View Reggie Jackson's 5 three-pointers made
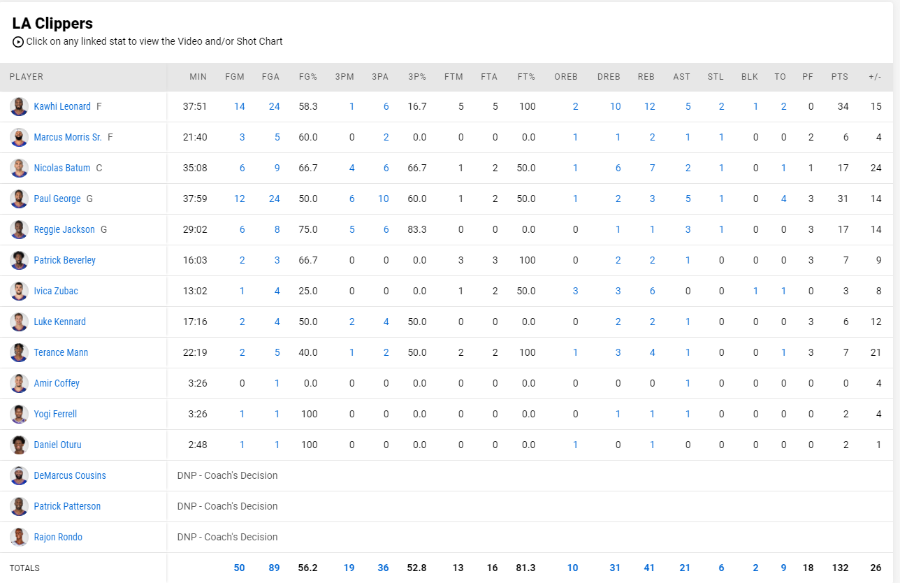This screenshot has width=900, height=583. click(x=352, y=230)
